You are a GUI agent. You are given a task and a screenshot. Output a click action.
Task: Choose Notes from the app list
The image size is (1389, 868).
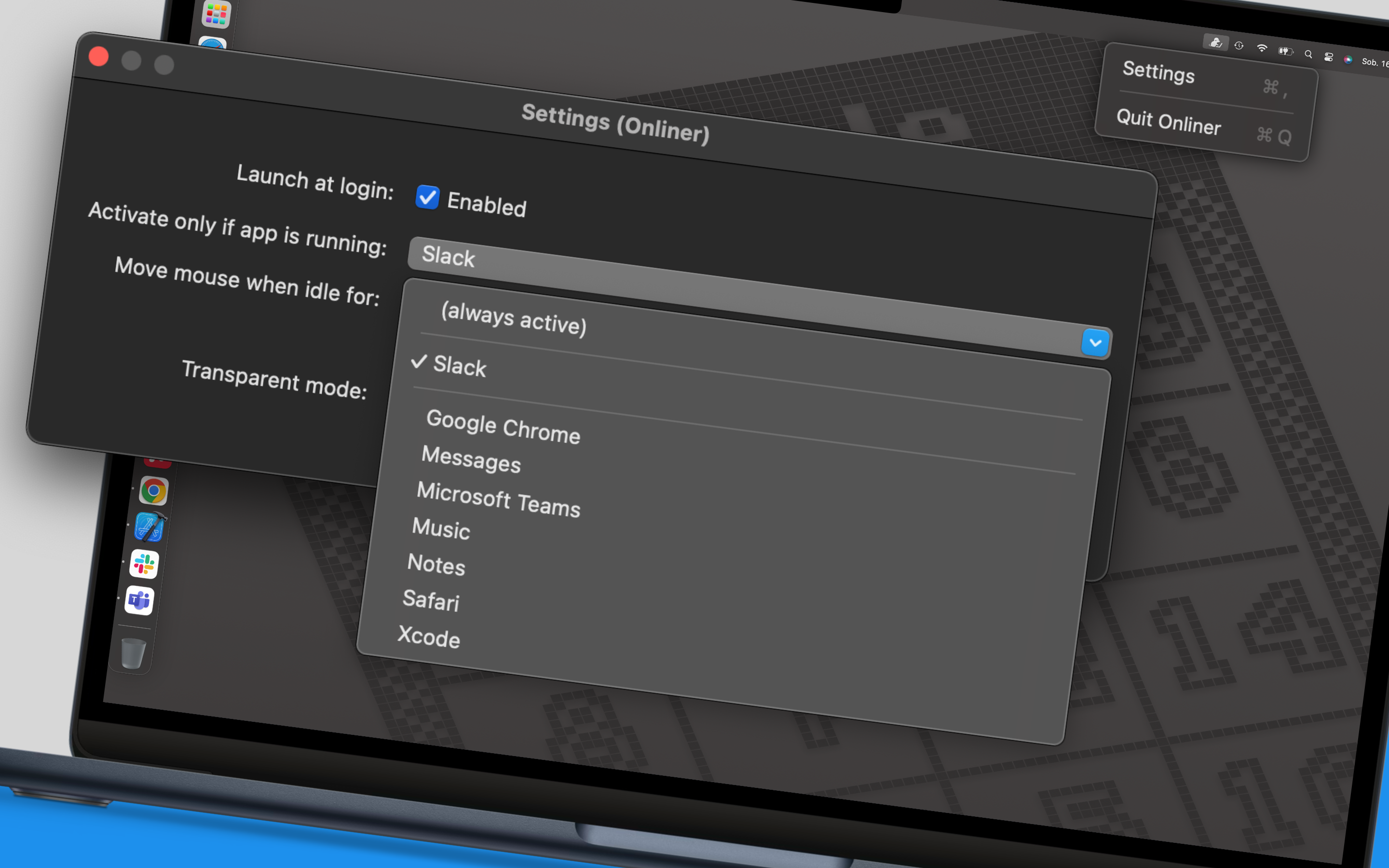pos(436,564)
